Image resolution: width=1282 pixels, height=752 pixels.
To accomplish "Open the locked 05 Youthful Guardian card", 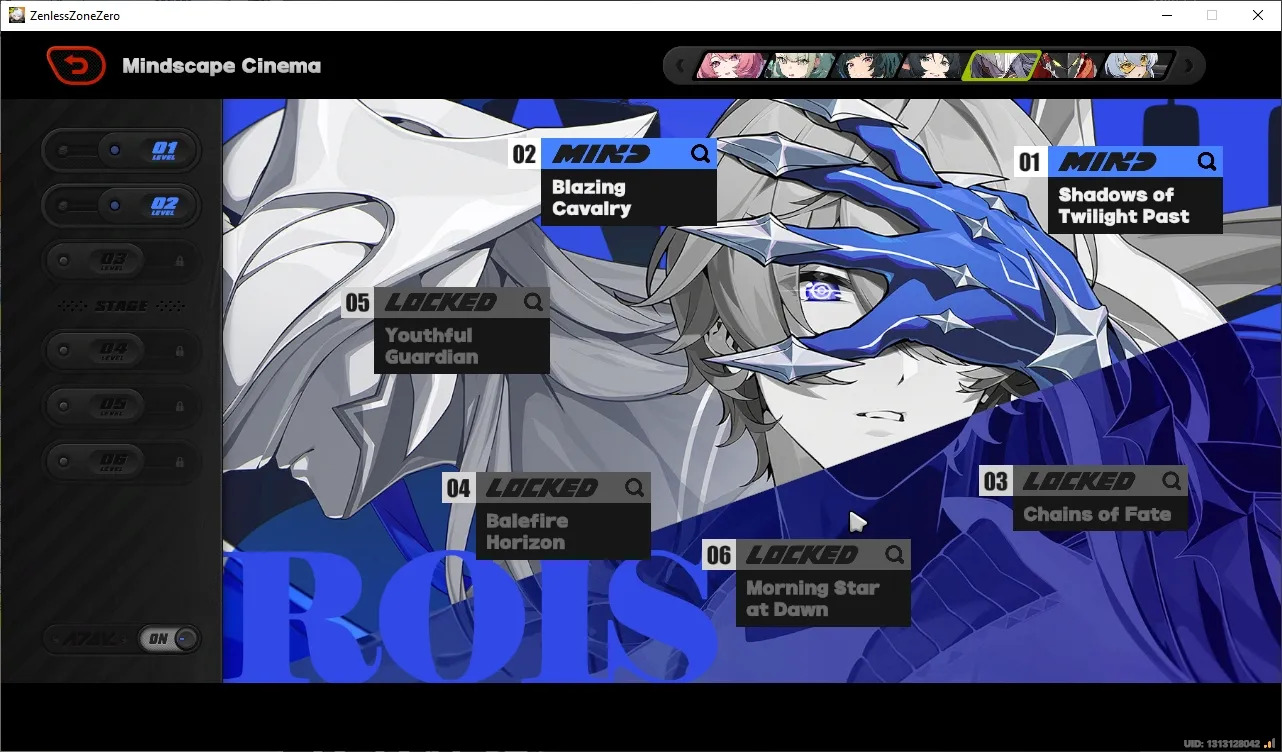I will [446, 330].
